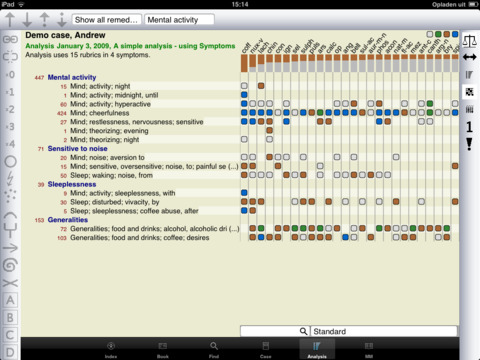Click the double-headed horizontal arrow icon
Viewport: 480px width, 360px height.
click(469, 57)
